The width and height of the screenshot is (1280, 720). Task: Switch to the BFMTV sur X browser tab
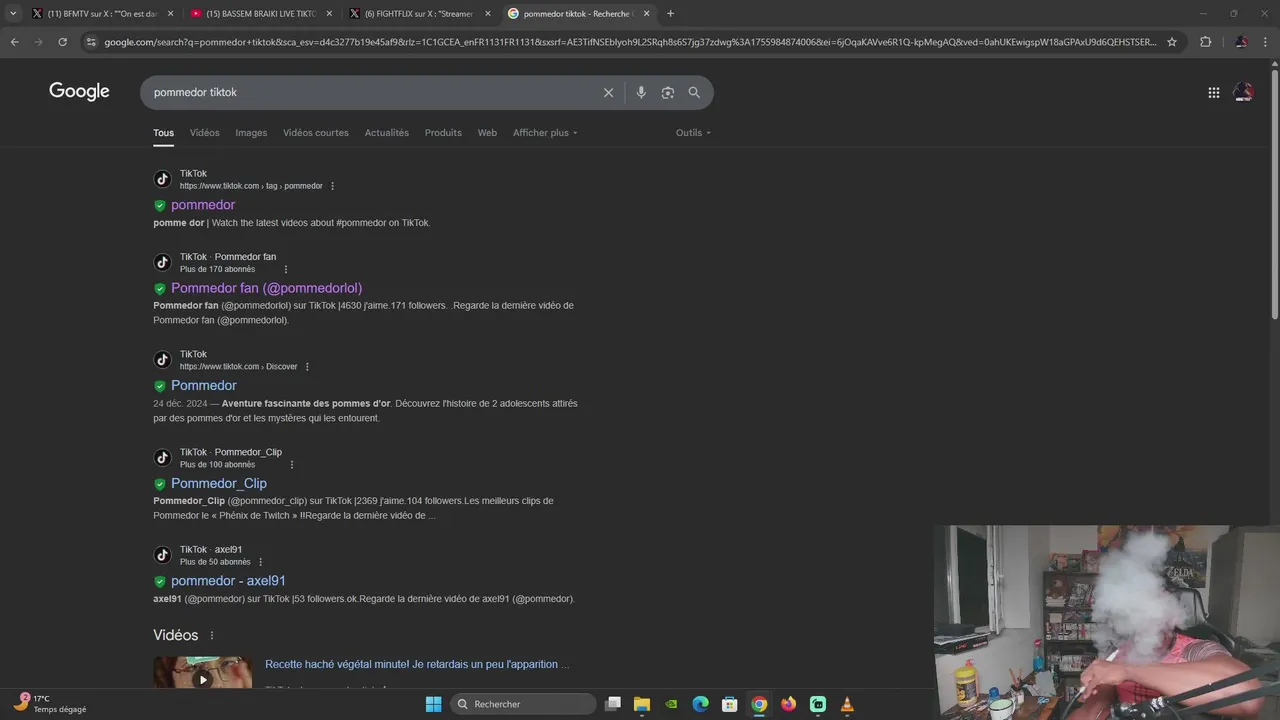[104, 13]
